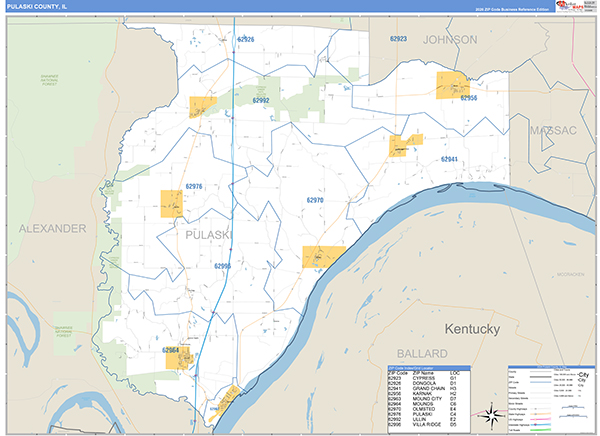Click the large PULASKI county label on the map
Image resolution: width=600 pixels, height=436 pixels.
208,235
